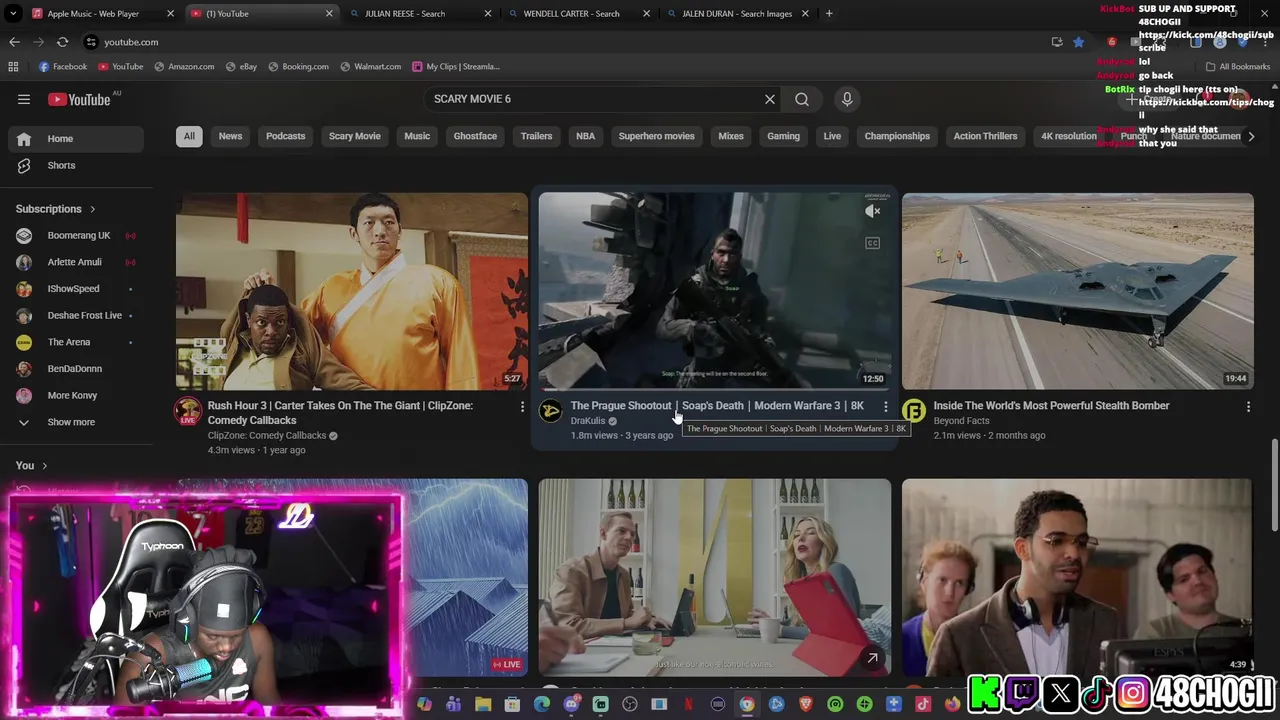Screen dimensions: 1280x720
Task: Open OBS Studio in the taskbar
Action: pyautogui.click(x=630, y=705)
